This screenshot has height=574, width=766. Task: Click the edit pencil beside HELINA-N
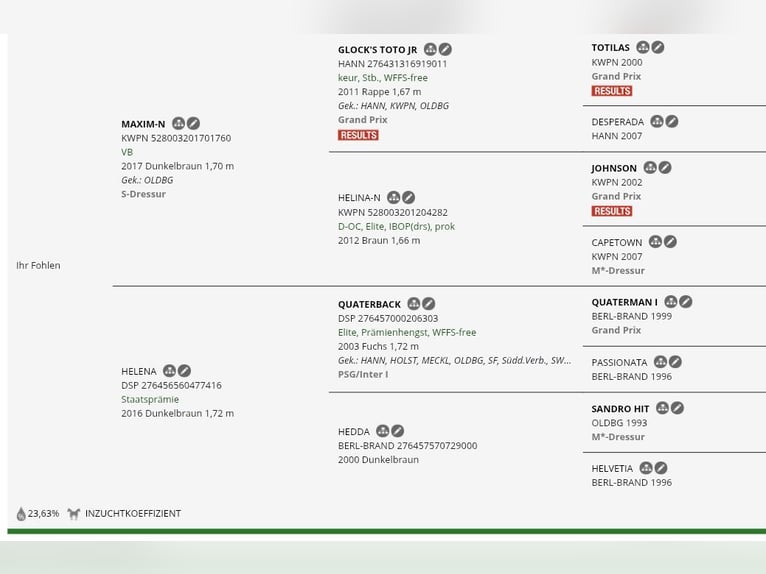[408, 197]
